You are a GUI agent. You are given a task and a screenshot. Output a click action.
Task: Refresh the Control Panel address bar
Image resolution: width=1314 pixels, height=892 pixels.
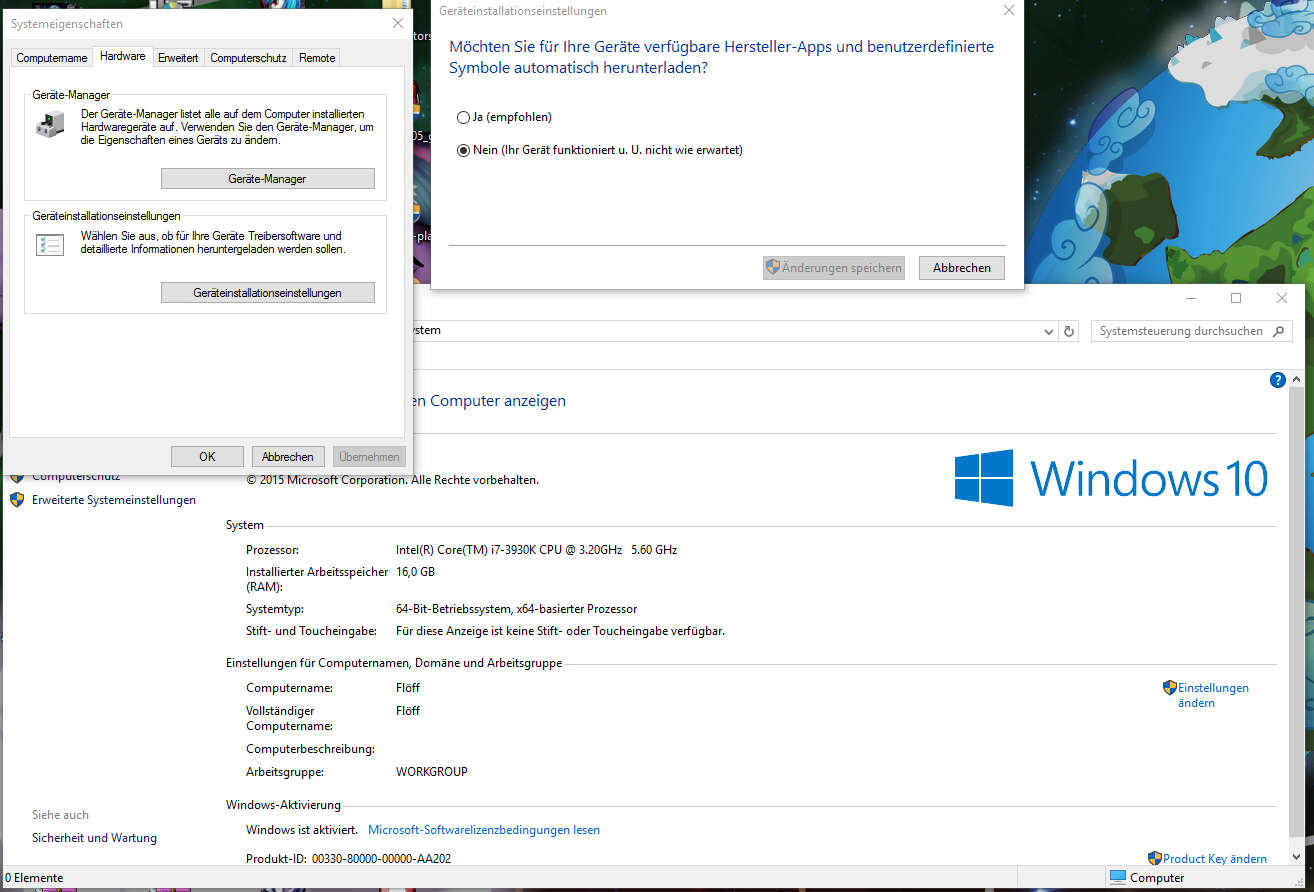click(1069, 331)
